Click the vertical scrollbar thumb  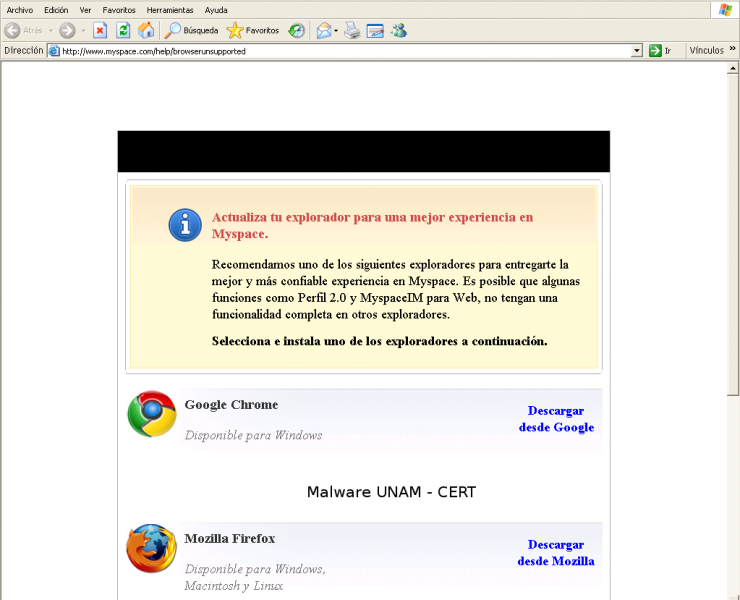733,235
